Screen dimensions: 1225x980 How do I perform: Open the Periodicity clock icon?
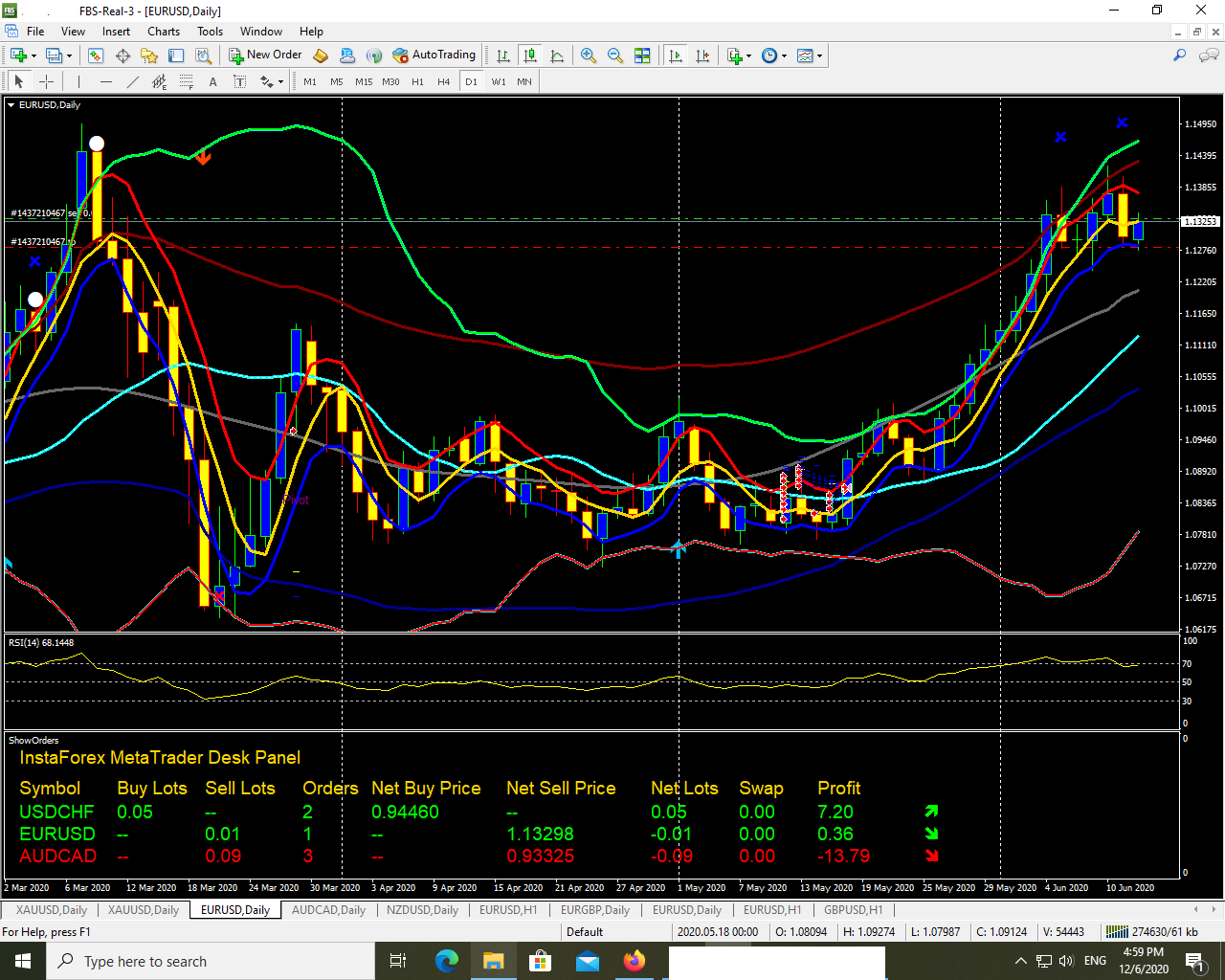tap(769, 56)
